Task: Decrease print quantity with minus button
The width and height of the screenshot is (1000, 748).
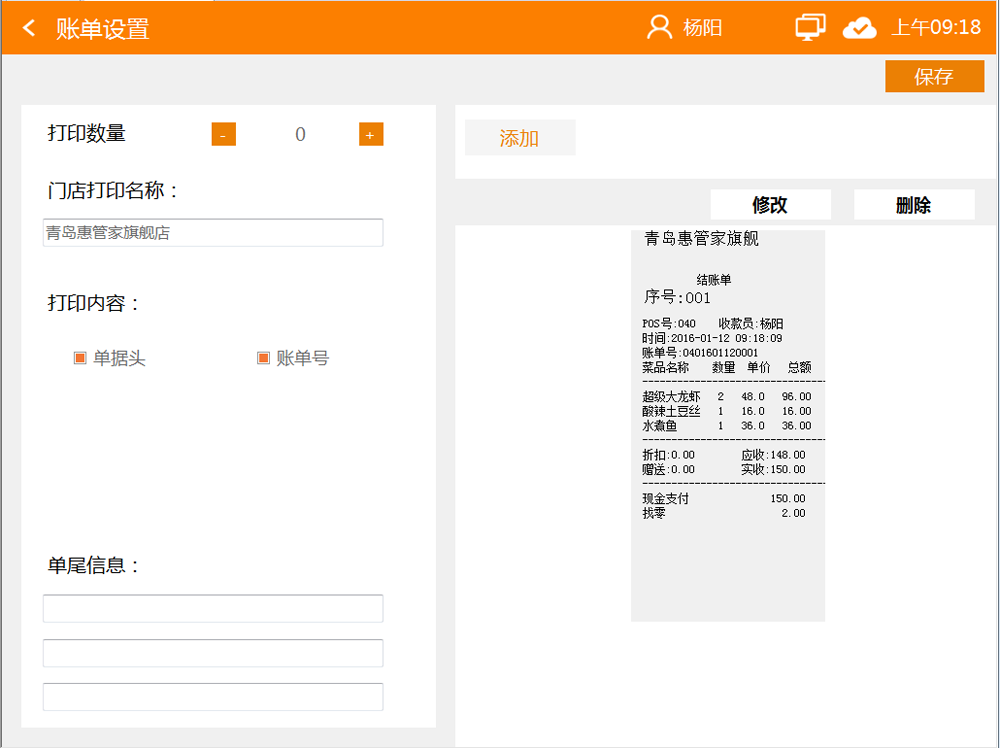Action: pos(224,135)
